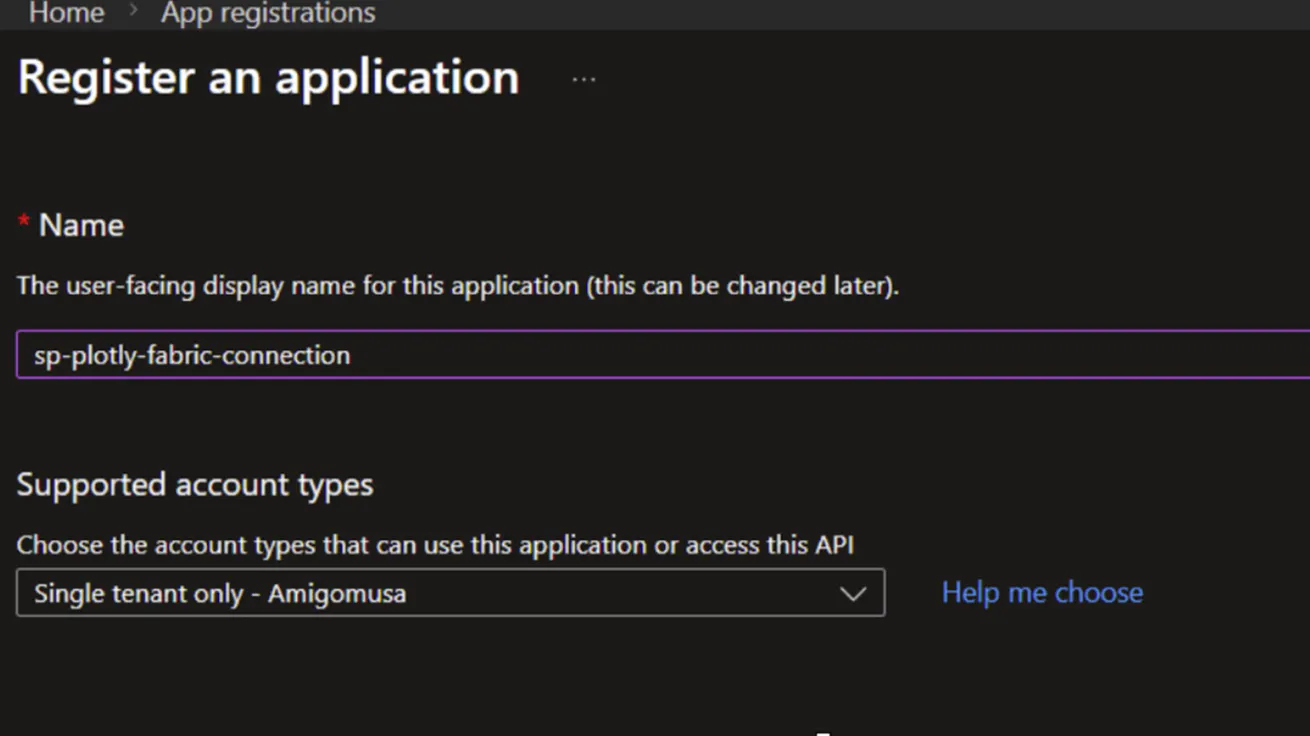The height and width of the screenshot is (736, 1310).
Task: Click the Help me choose link
Action: [x=1042, y=592]
